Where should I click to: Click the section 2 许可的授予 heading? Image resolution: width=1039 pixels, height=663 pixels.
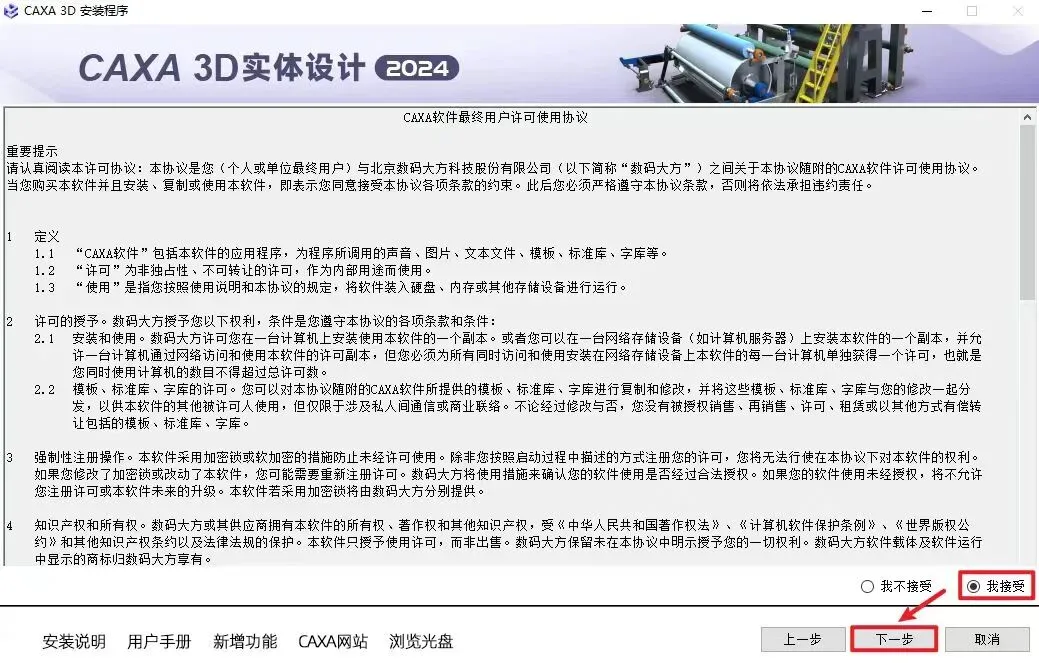tap(265, 321)
